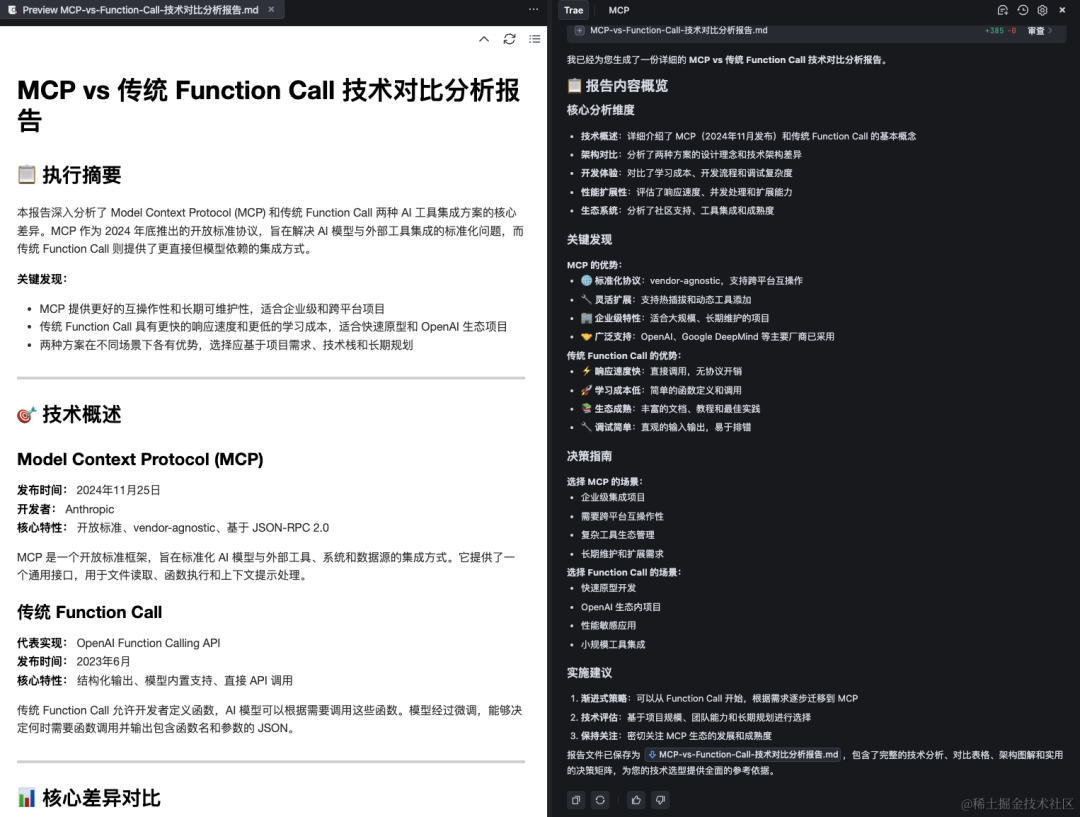Click the 技术概述 heading in preview
This screenshot has width=1080, height=817.
pyautogui.click(x=70, y=415)
